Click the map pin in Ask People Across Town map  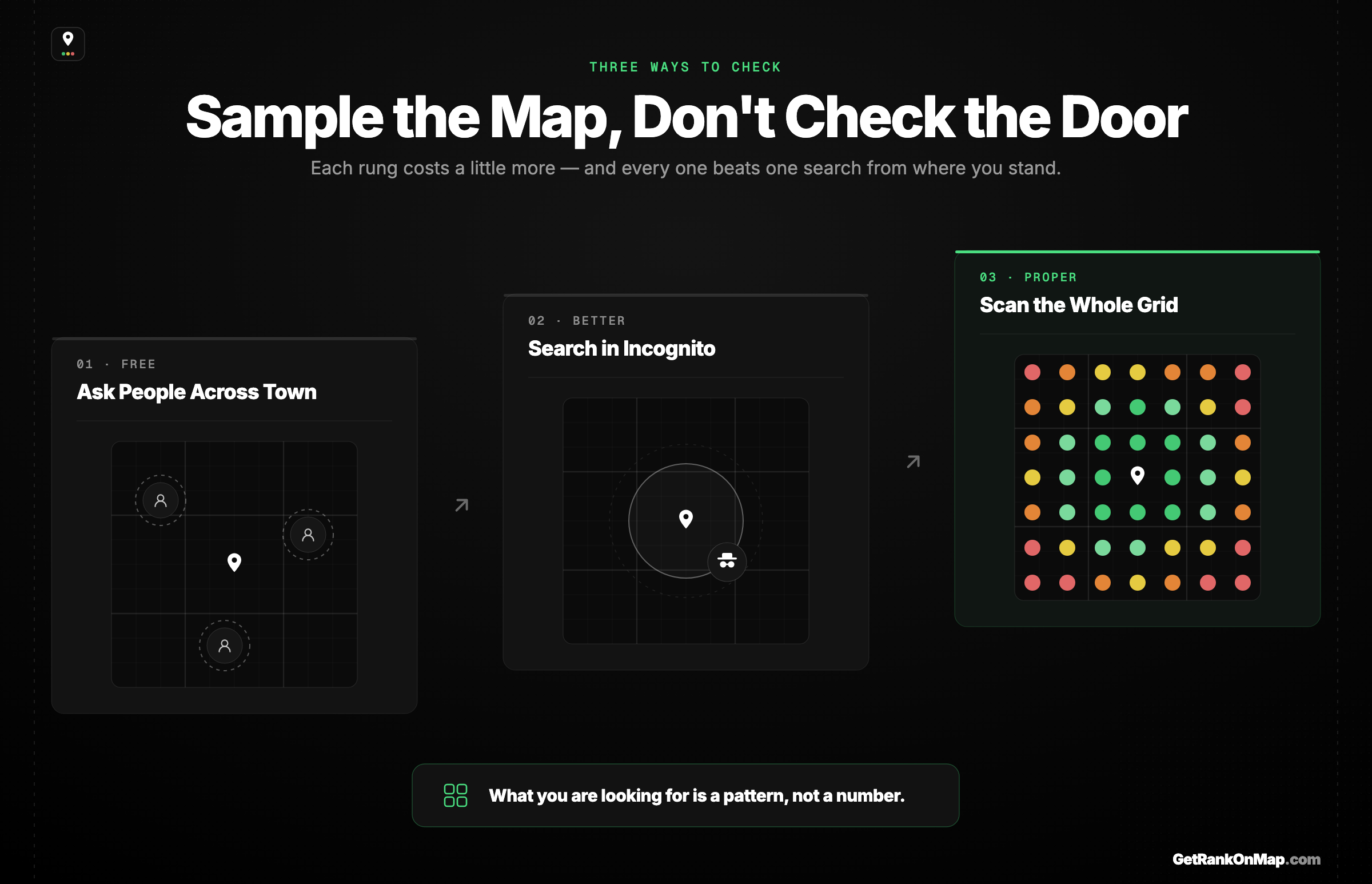[x=234, y=563]
